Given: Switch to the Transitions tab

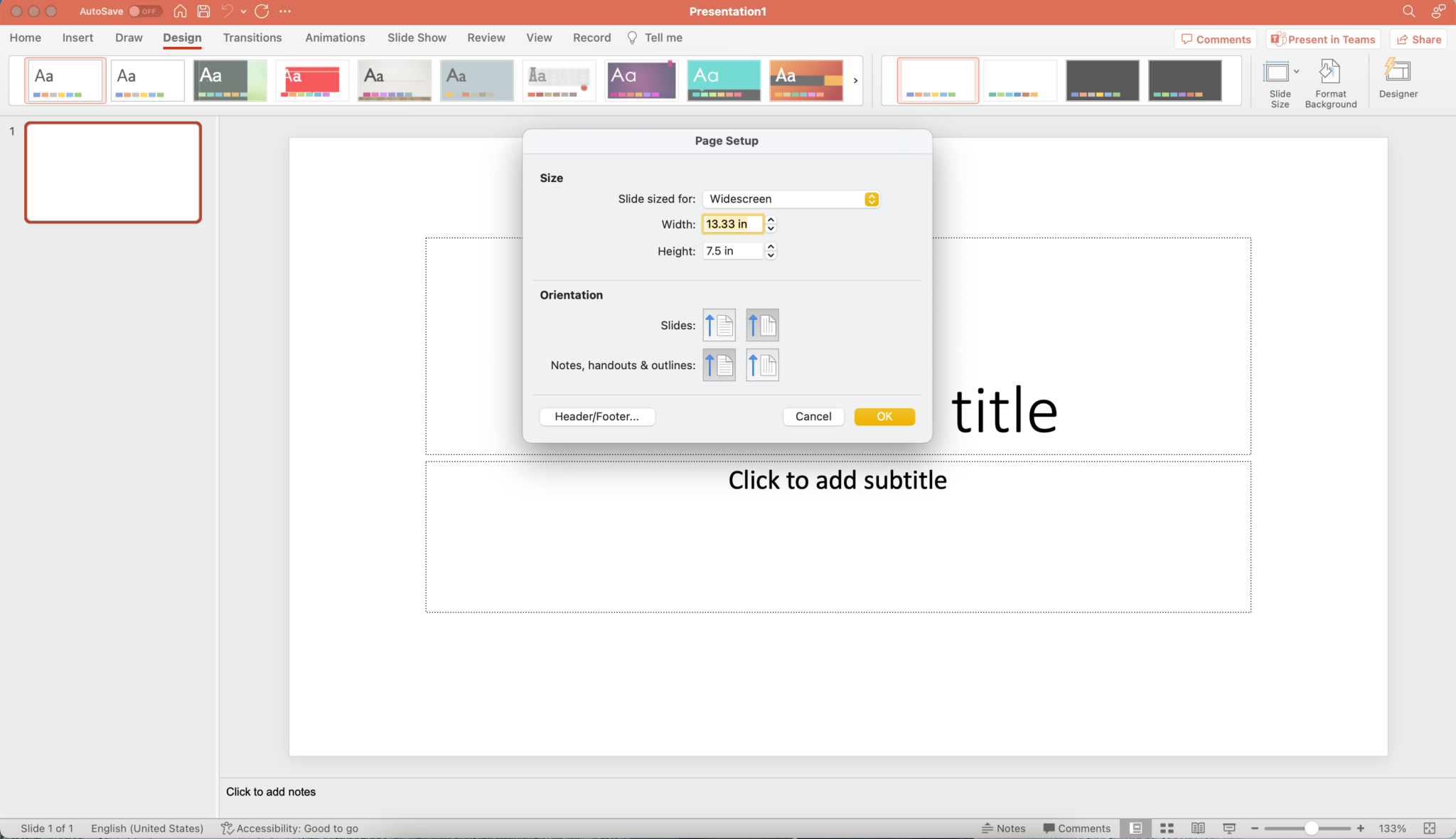Looking at the screenshot, I should (x=252, y=38).
